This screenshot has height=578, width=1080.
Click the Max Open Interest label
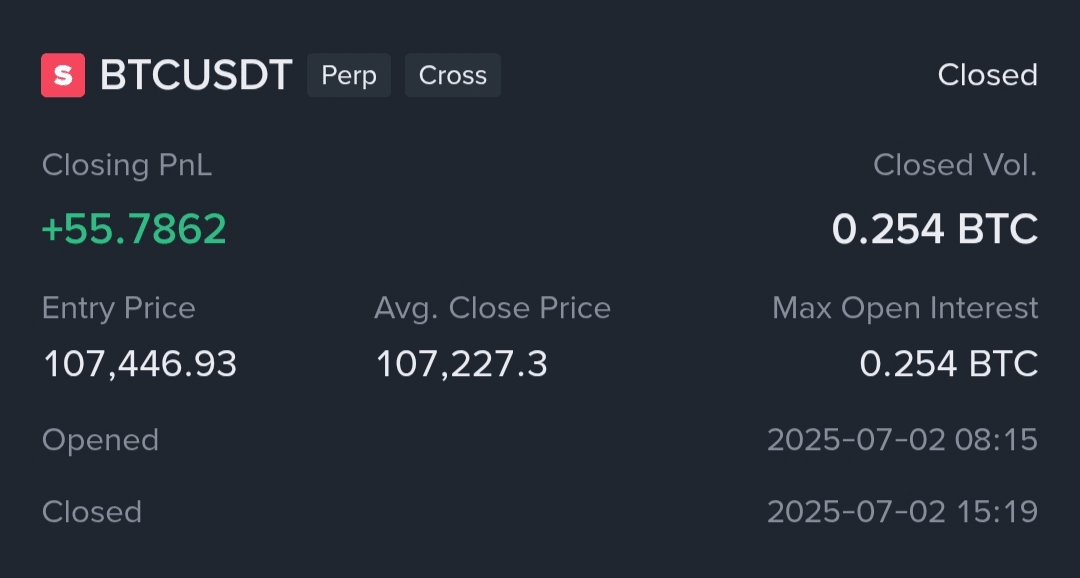tap(905, 308)
